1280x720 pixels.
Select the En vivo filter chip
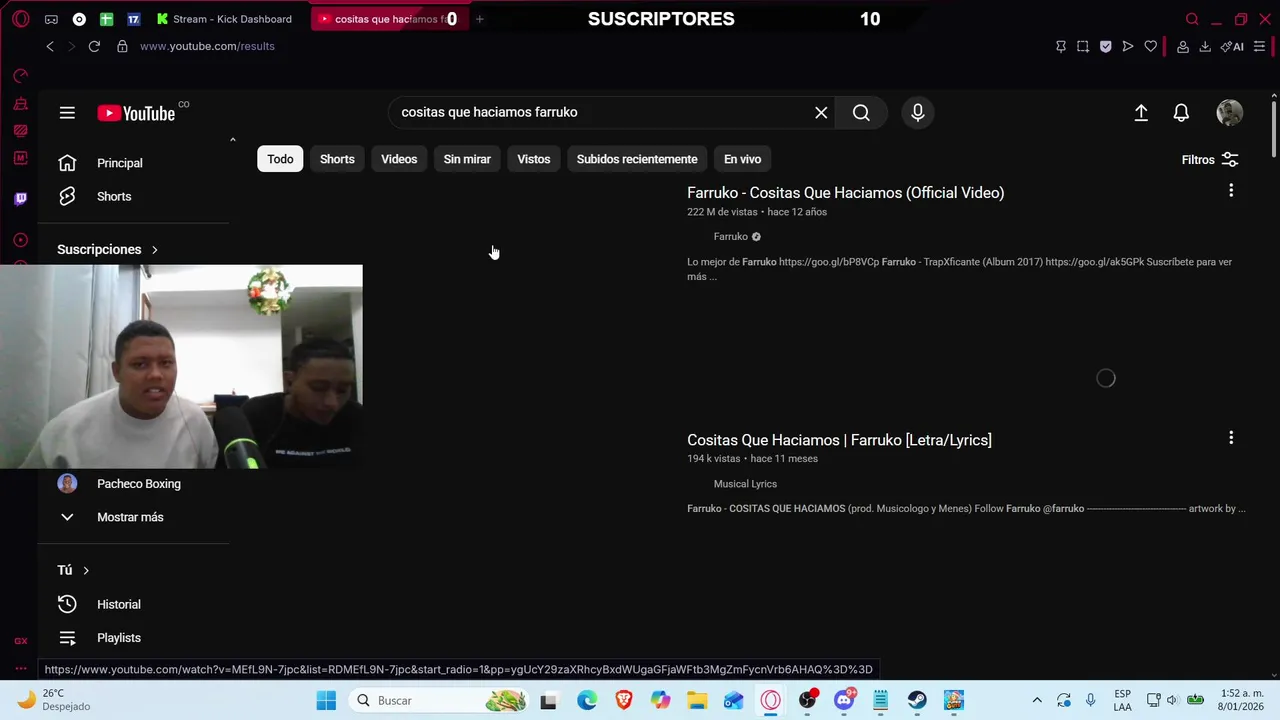[742, 159]
